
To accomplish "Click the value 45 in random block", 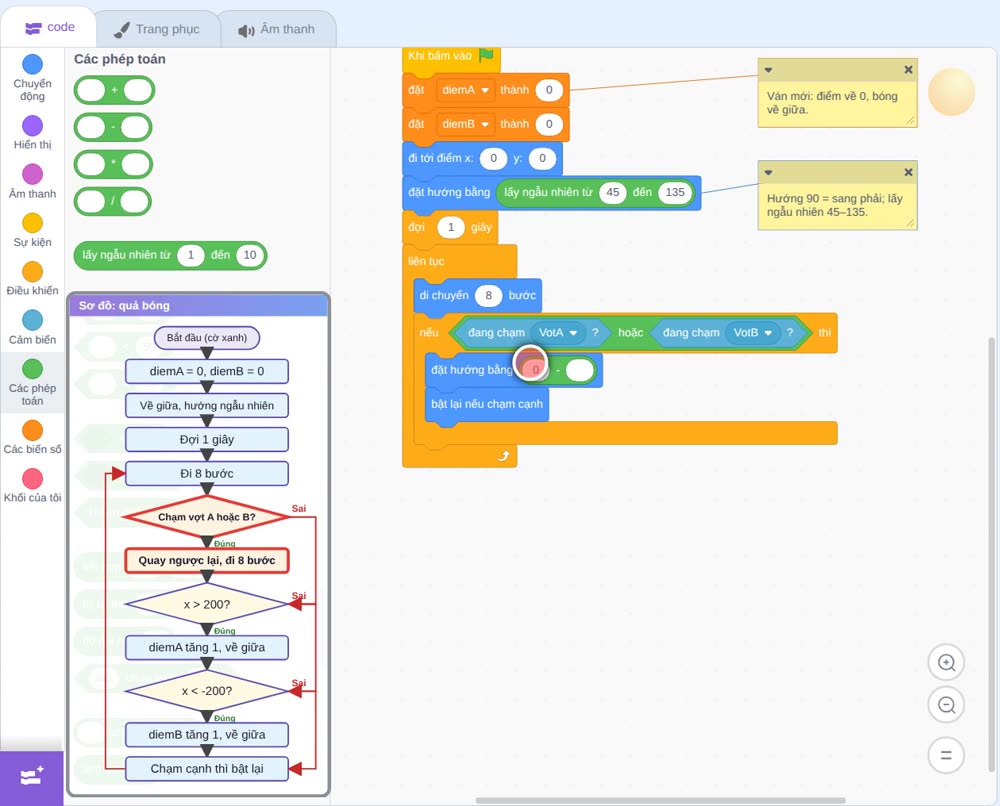I will [612, 193].
